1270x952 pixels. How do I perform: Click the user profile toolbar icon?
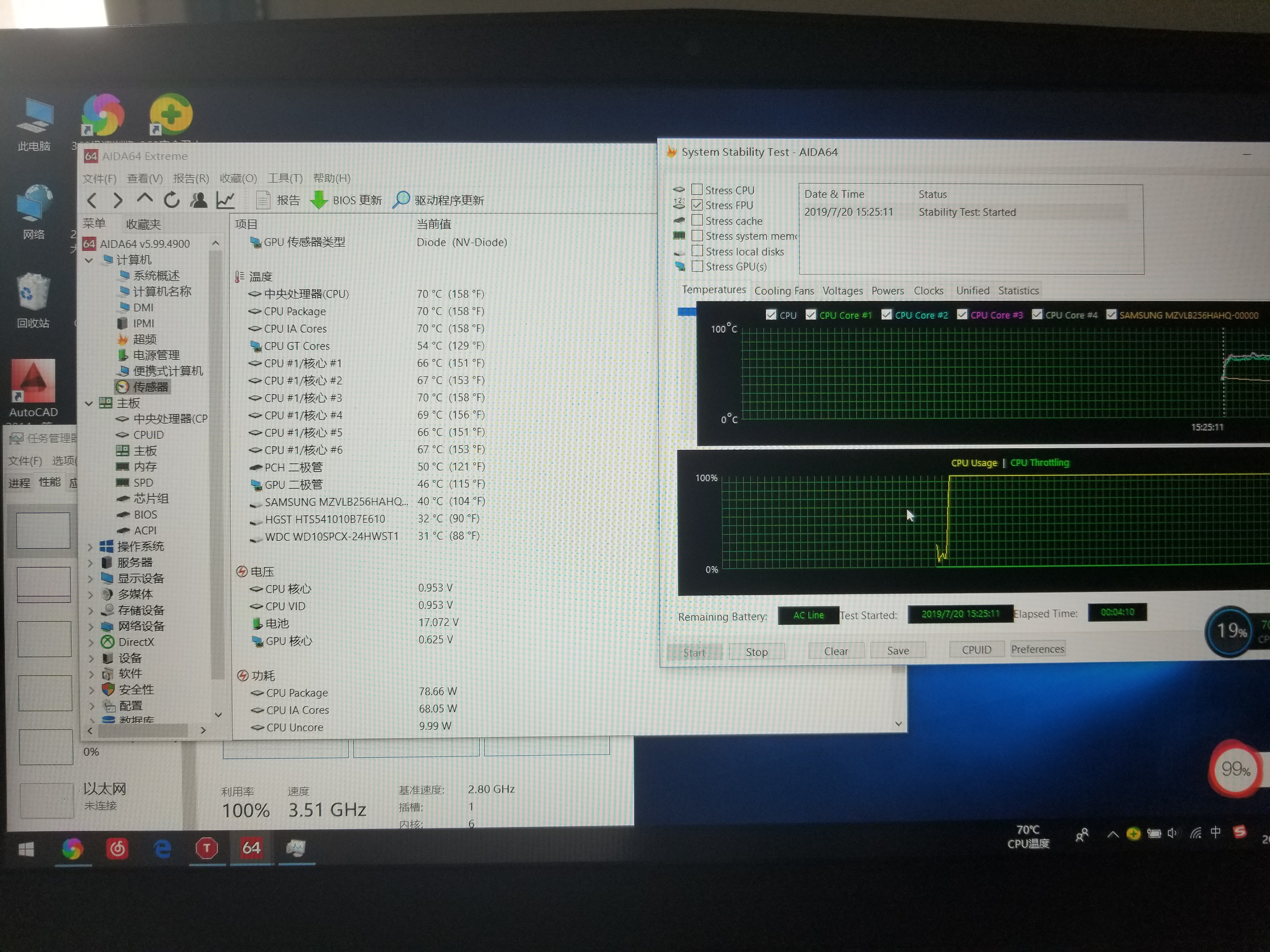click(x=199, y=200)
